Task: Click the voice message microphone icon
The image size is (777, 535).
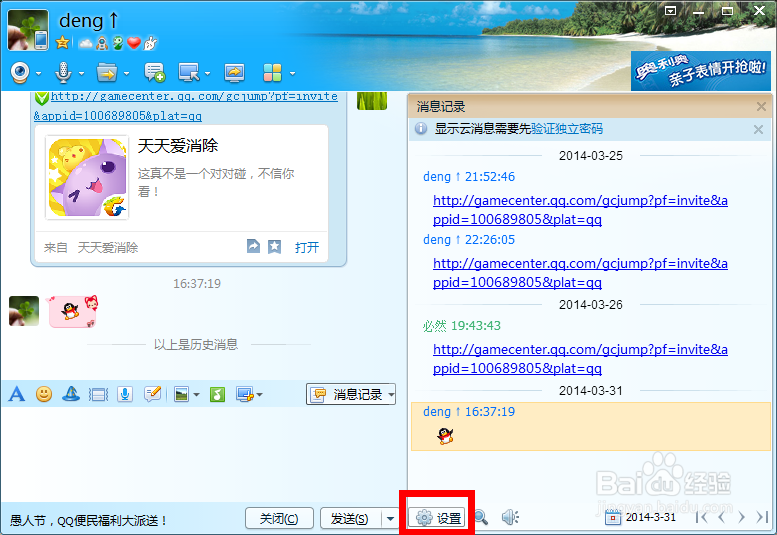Action: click(x=125, y=394)
